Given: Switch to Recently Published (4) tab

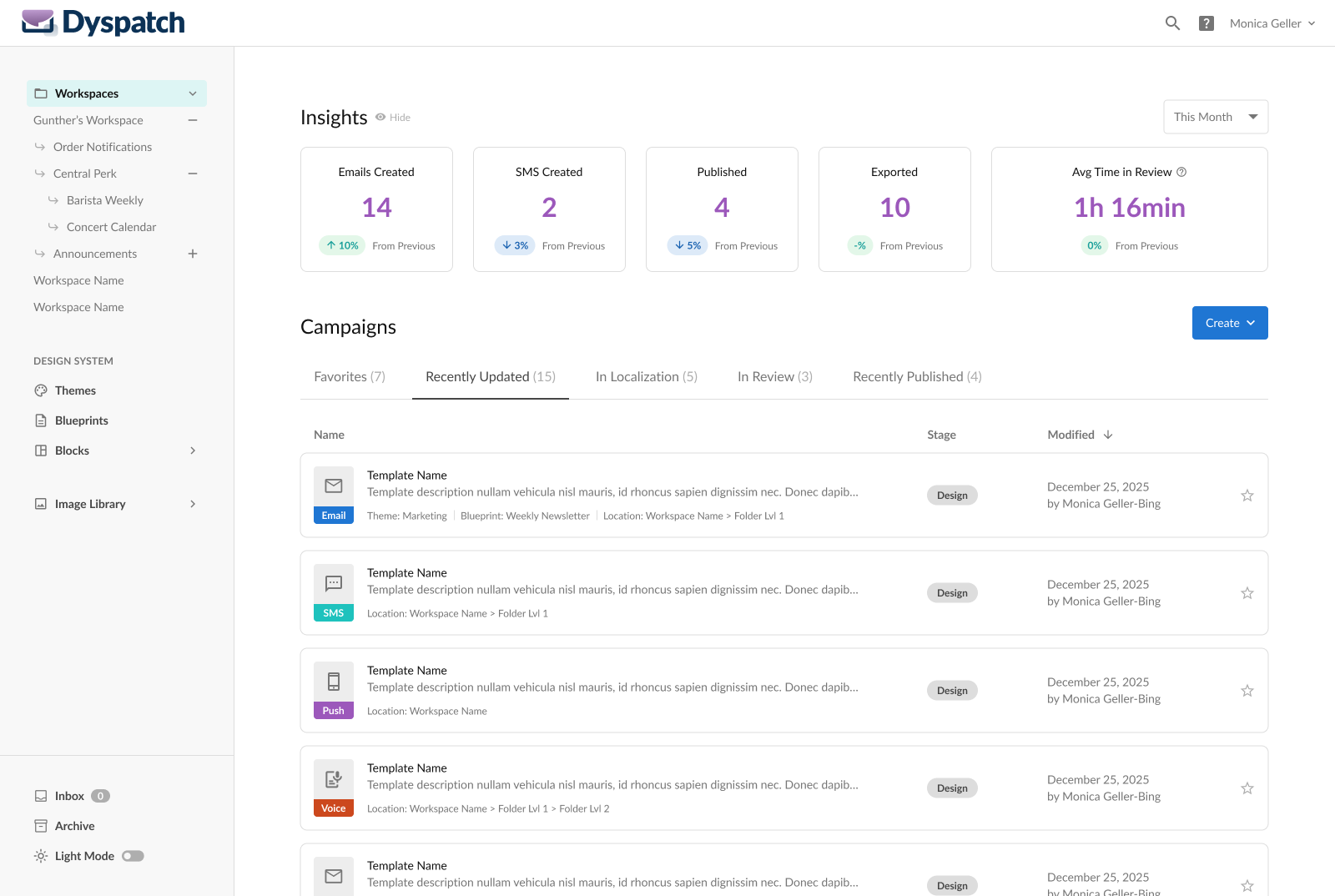Looking at the screenshot, I should 917,377.
